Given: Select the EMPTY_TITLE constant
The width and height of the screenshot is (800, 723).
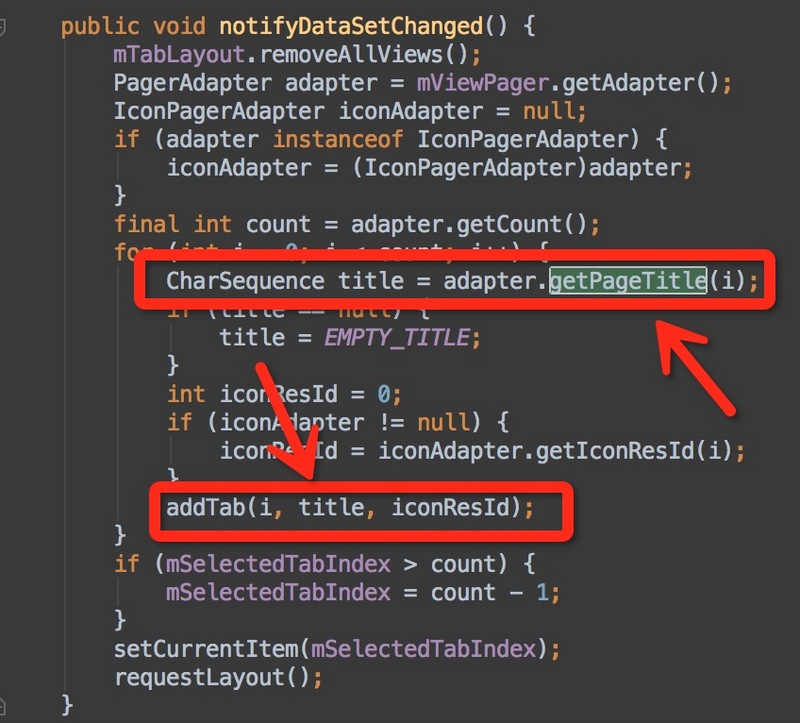Looking at the screenshot, I should point(396,337).
